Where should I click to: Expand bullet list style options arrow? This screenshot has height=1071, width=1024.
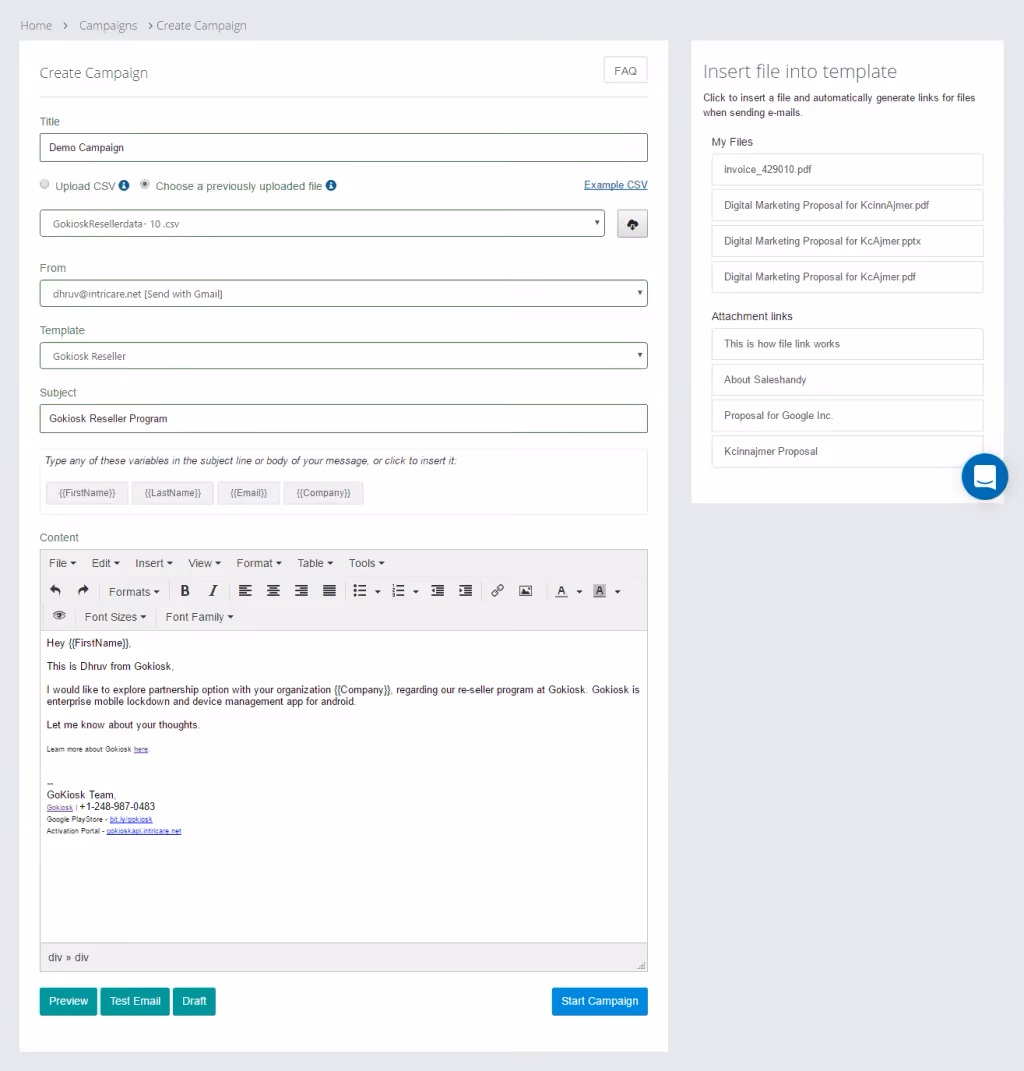[x=378, y=592]
